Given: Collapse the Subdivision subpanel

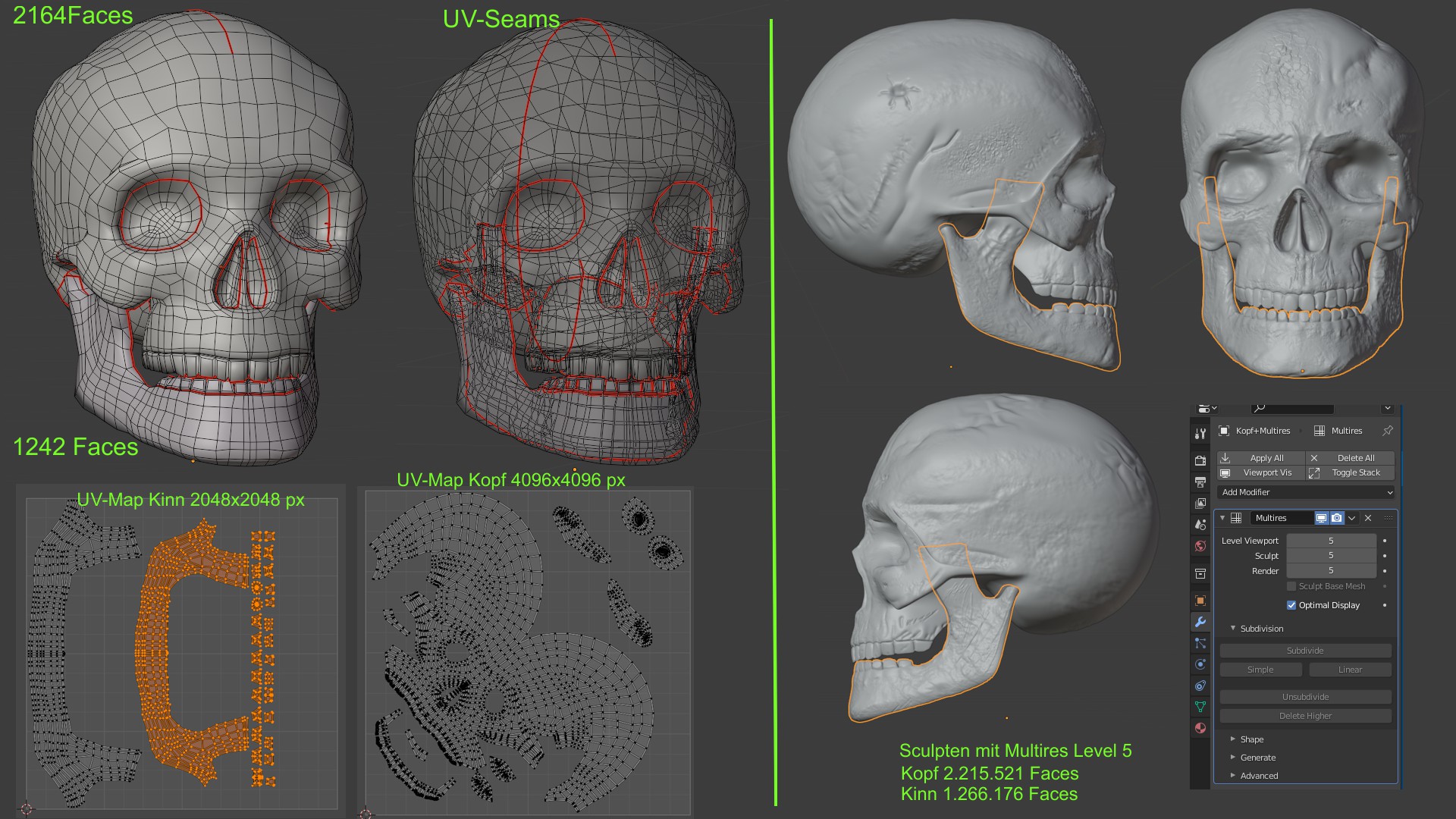Looking at the screenshot, I should coord(1261,629).
